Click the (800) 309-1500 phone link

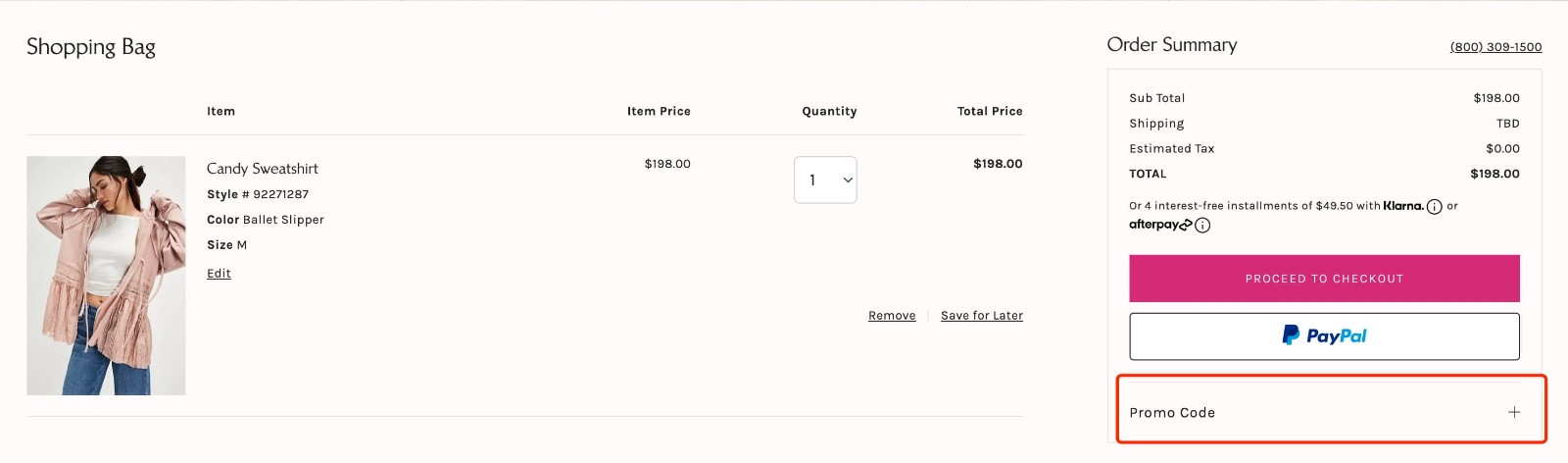click(1495, 47)
